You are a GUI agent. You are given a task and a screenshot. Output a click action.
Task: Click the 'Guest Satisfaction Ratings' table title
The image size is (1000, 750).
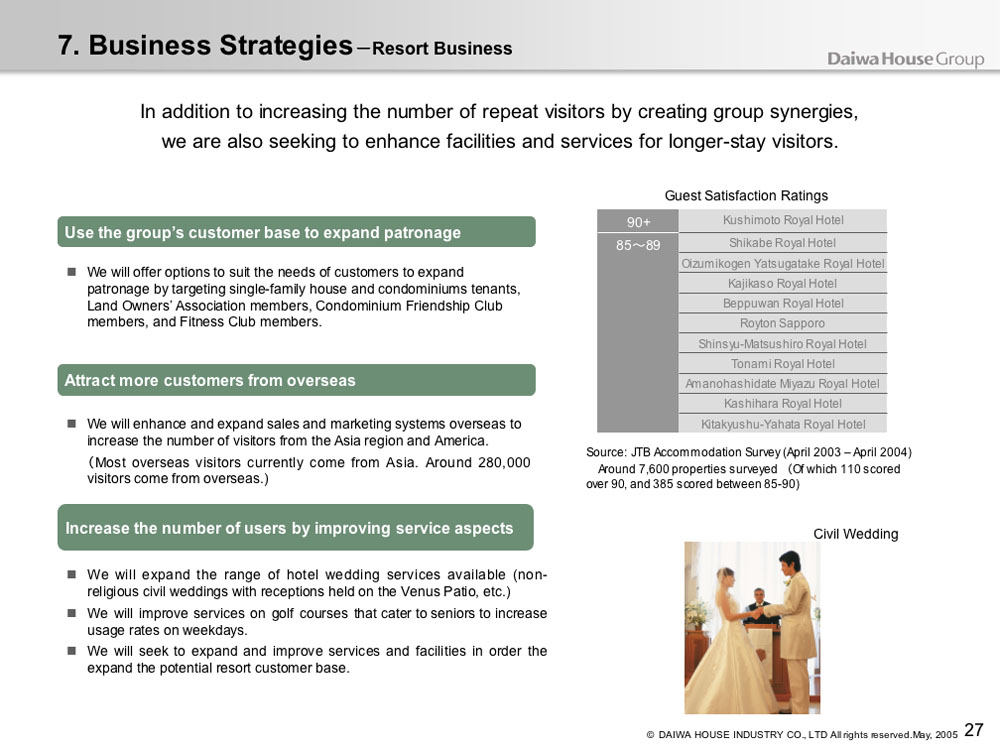pos(746,195)
